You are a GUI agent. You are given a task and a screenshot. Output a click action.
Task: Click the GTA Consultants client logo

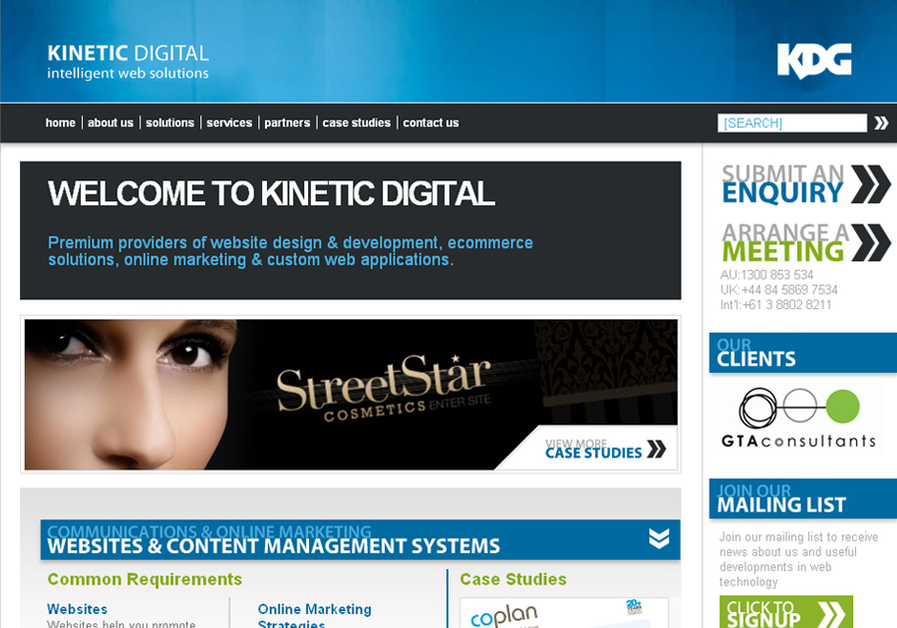pyautogui.click(x=799, y=418)
